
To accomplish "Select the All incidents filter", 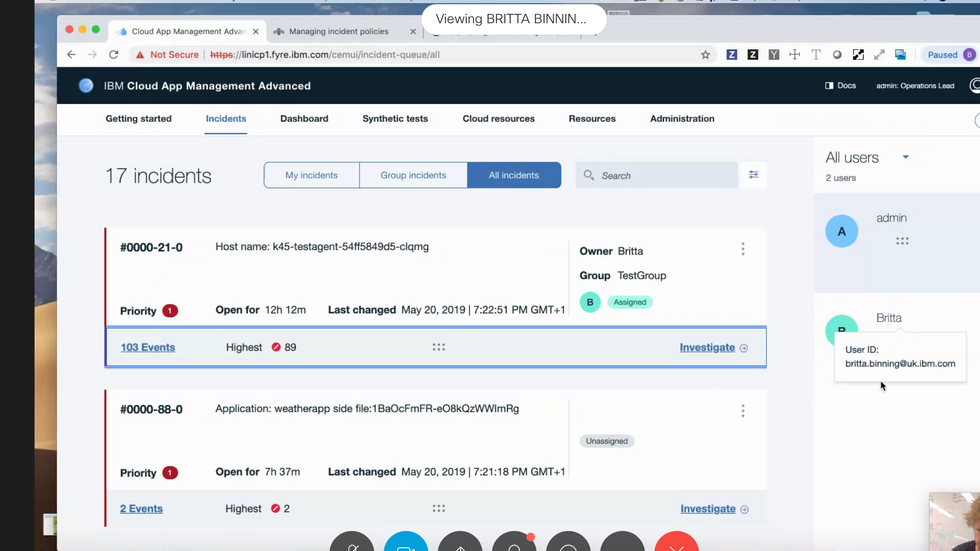I will pyautogui.click(x=514, y=176).
